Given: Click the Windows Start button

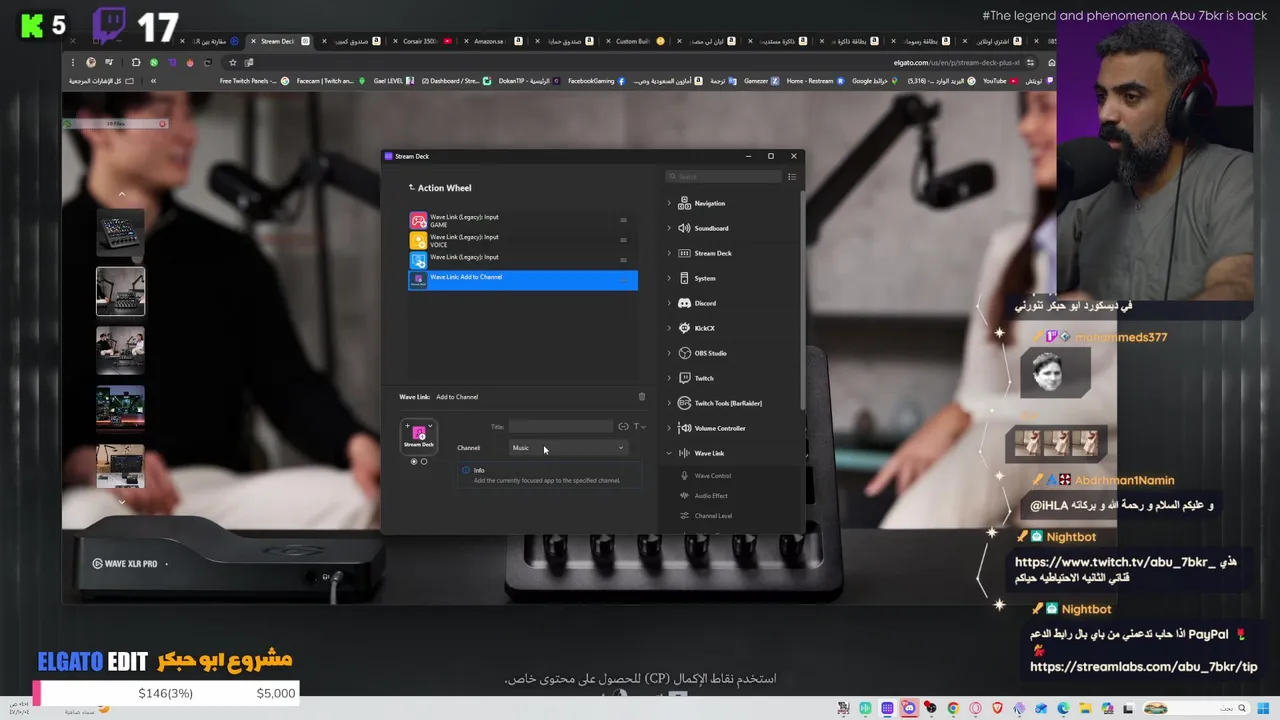Looking at the screenshot, I should click(x=1263, y=708).
